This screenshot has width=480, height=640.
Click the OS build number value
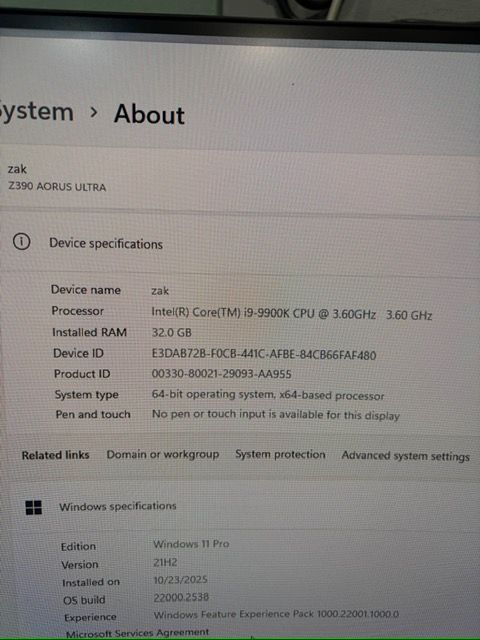pyautogui.click(x=181, y=598)
